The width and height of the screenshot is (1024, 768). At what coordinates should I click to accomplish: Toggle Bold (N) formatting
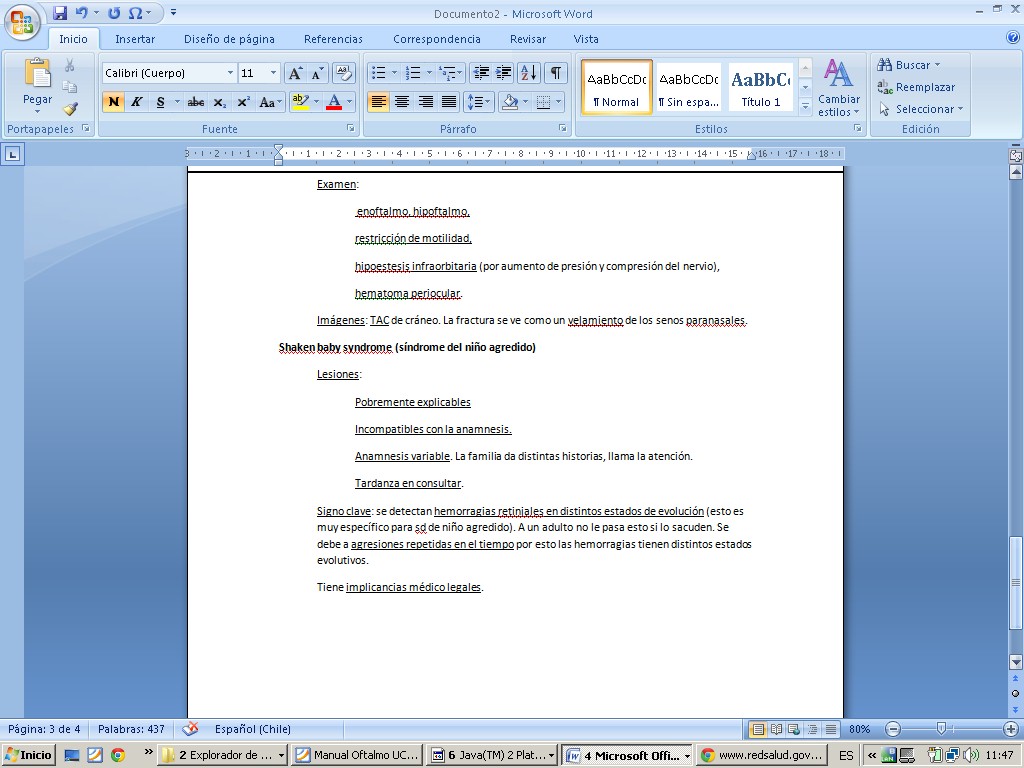pos(113,102)
